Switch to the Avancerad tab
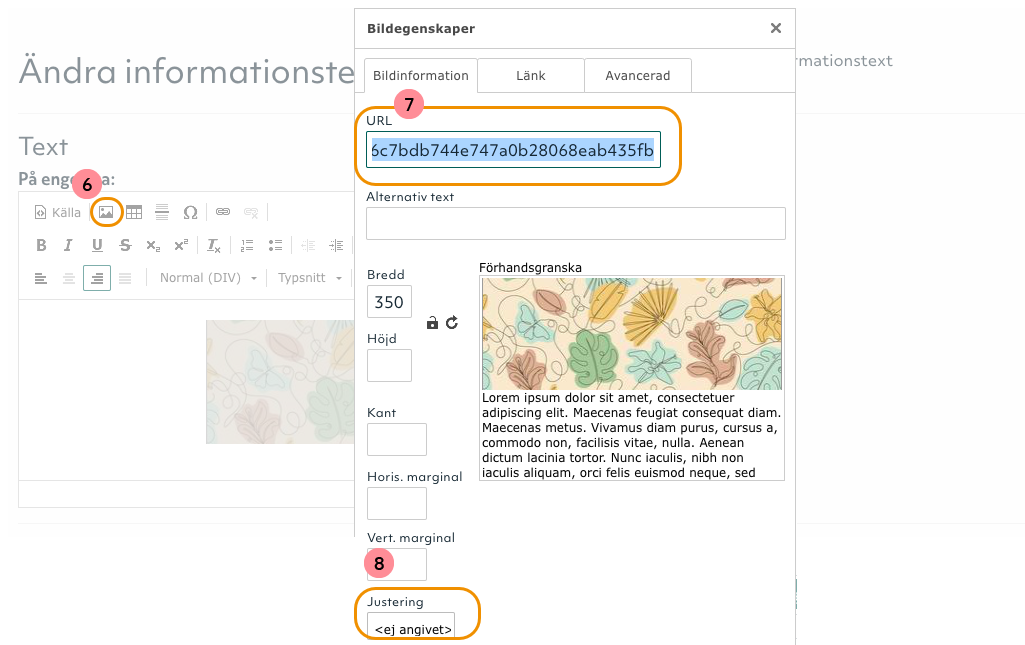This screenshot has height=645, width=1025. pos(638,75)
